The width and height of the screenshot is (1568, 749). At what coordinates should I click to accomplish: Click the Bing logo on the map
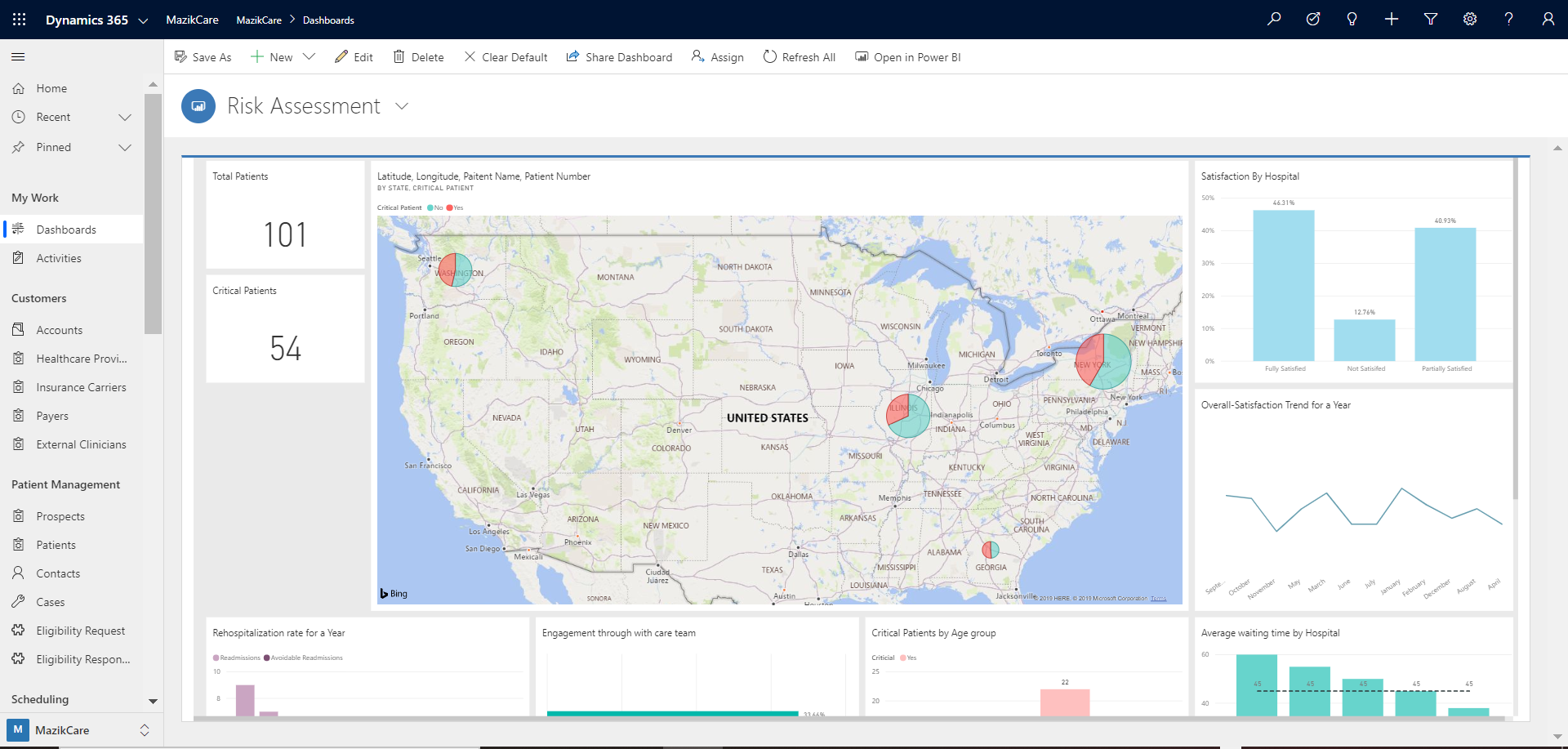click(x=394, y=594)
